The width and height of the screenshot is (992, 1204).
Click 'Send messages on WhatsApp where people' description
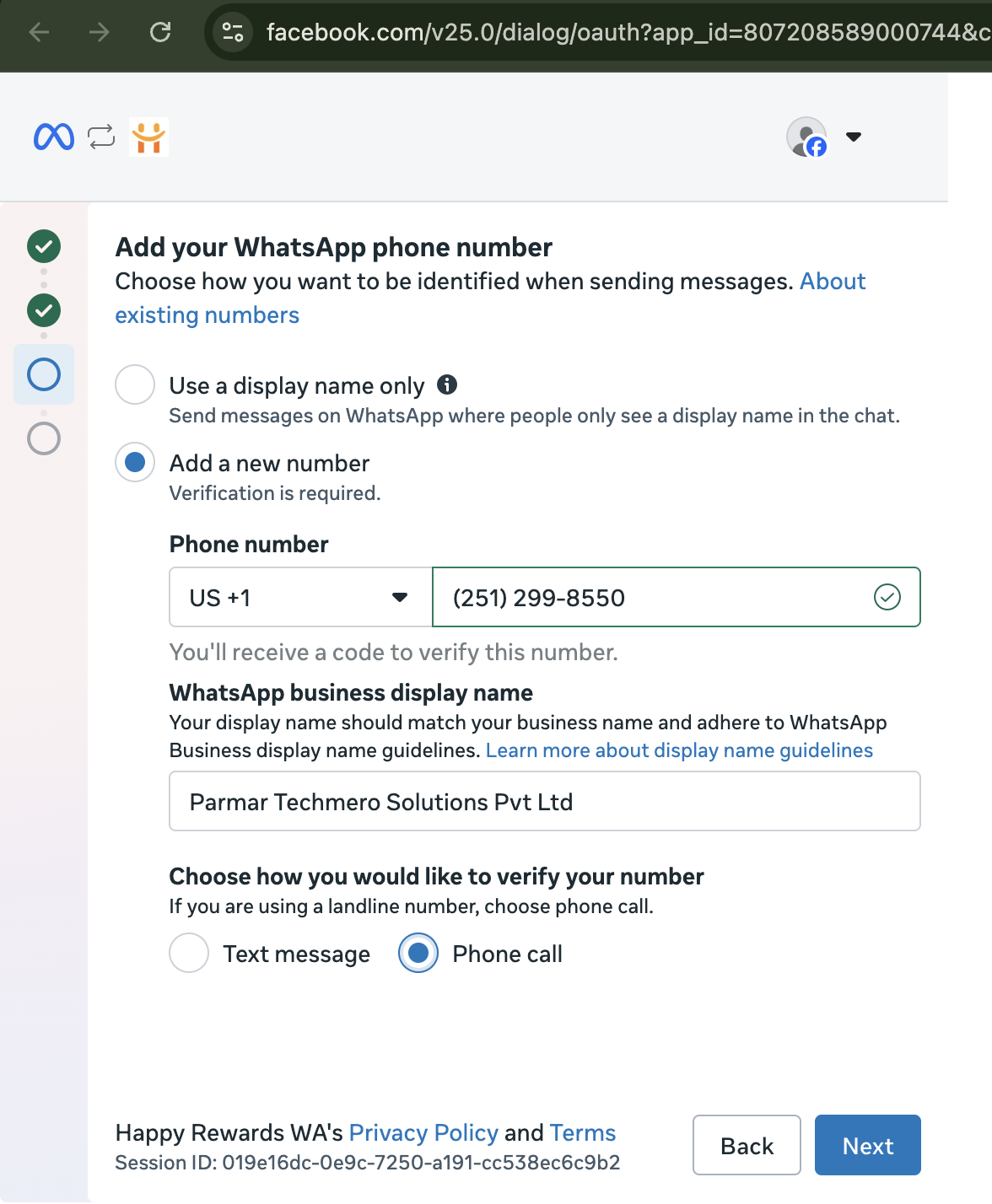[535, 416]
